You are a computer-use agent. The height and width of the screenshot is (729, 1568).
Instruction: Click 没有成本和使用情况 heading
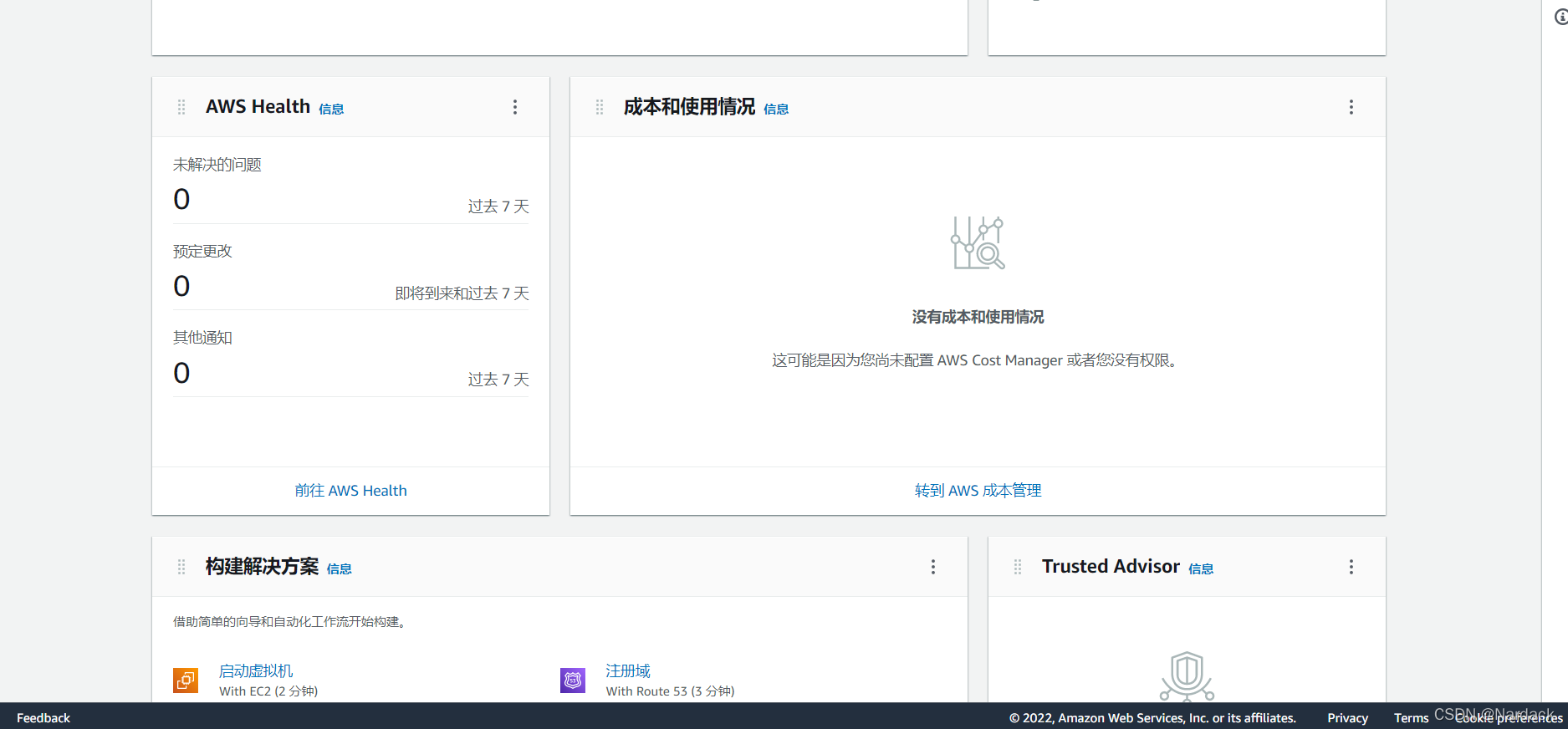978,317
